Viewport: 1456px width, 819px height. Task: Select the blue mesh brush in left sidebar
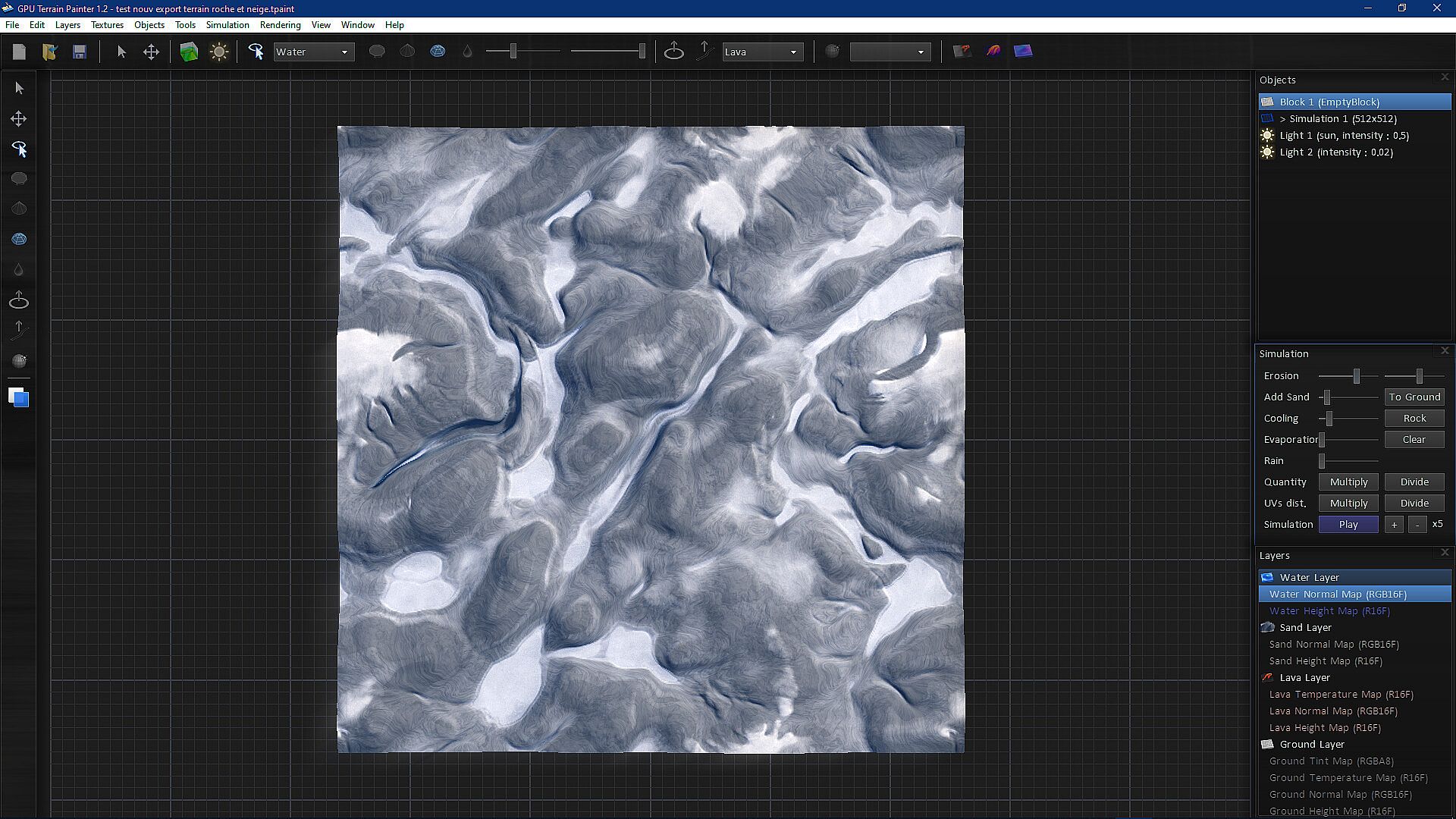click(19, 239)
